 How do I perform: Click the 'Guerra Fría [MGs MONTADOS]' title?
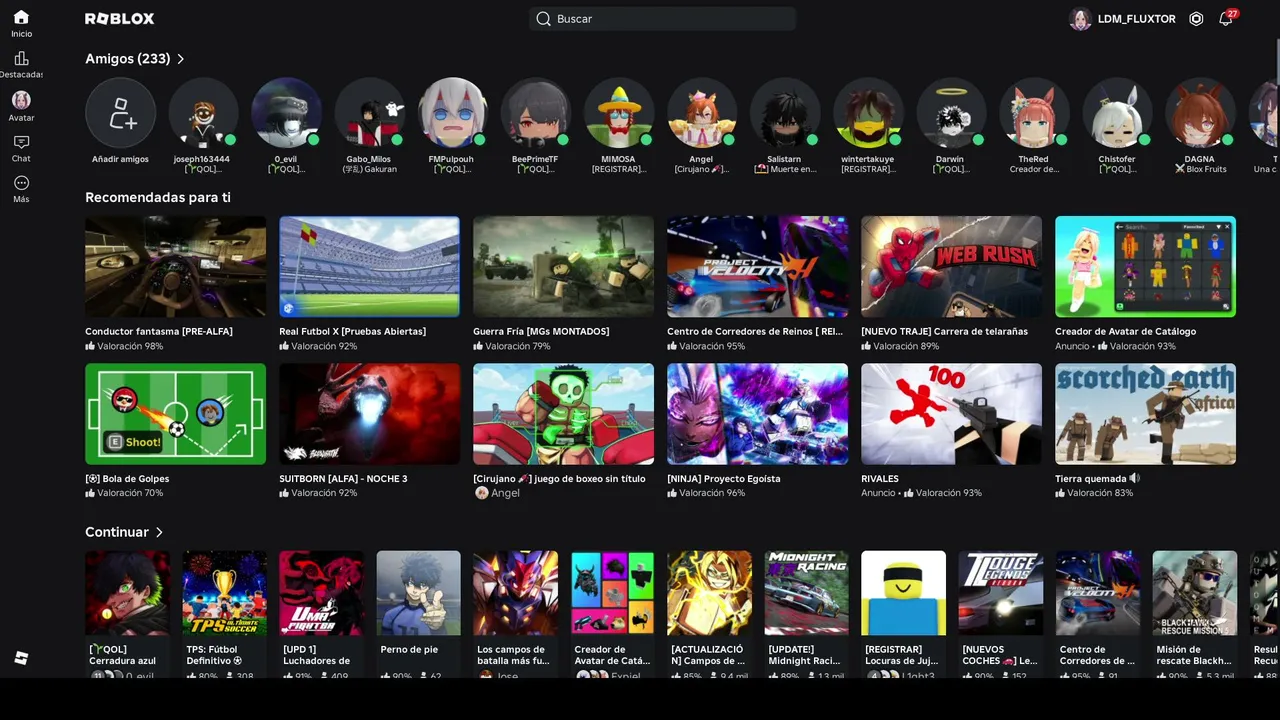(541, 331)
